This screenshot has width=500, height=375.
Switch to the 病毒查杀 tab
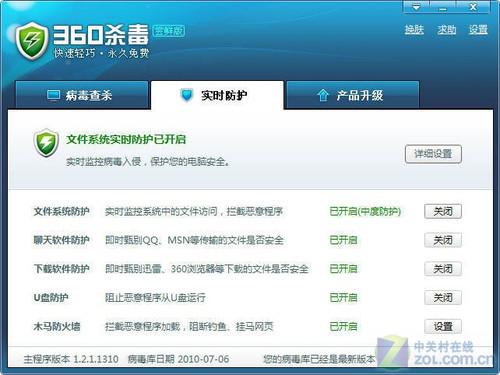coord(82,95)
